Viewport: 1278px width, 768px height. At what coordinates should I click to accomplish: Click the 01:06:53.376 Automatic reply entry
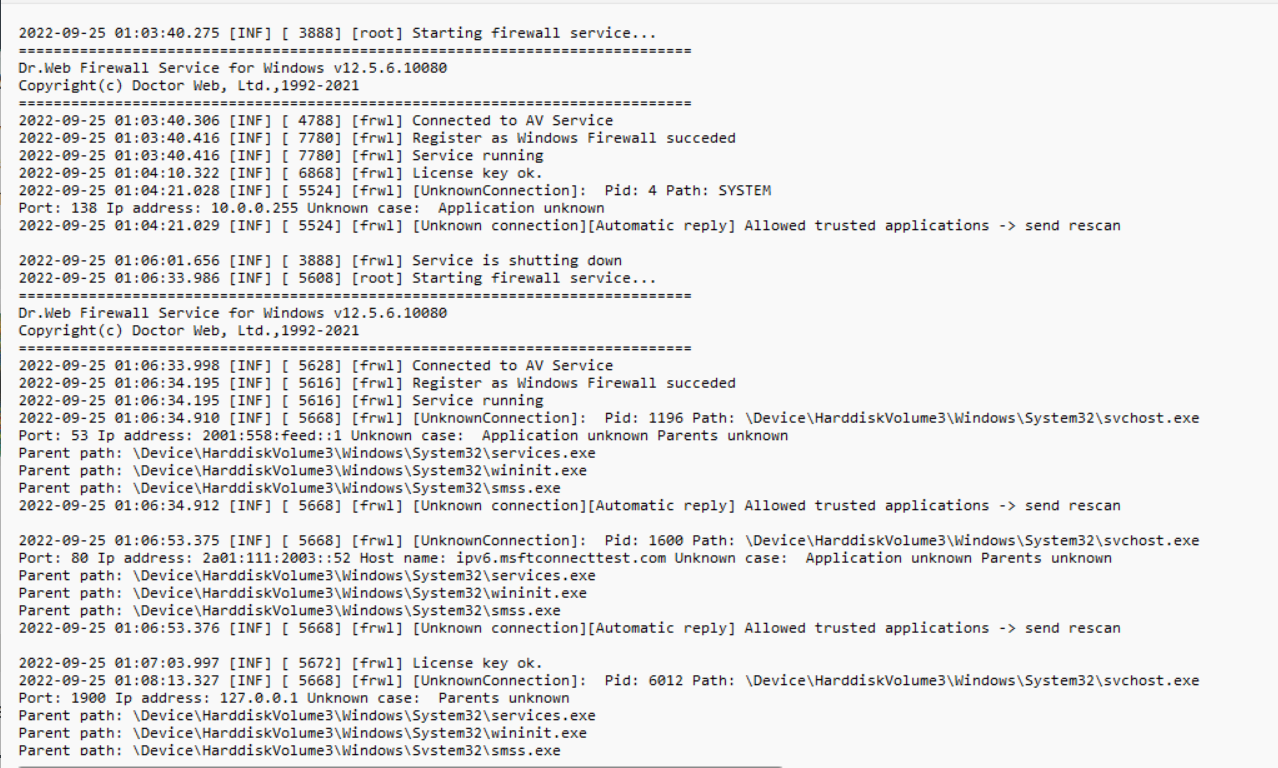click(569, 628)
